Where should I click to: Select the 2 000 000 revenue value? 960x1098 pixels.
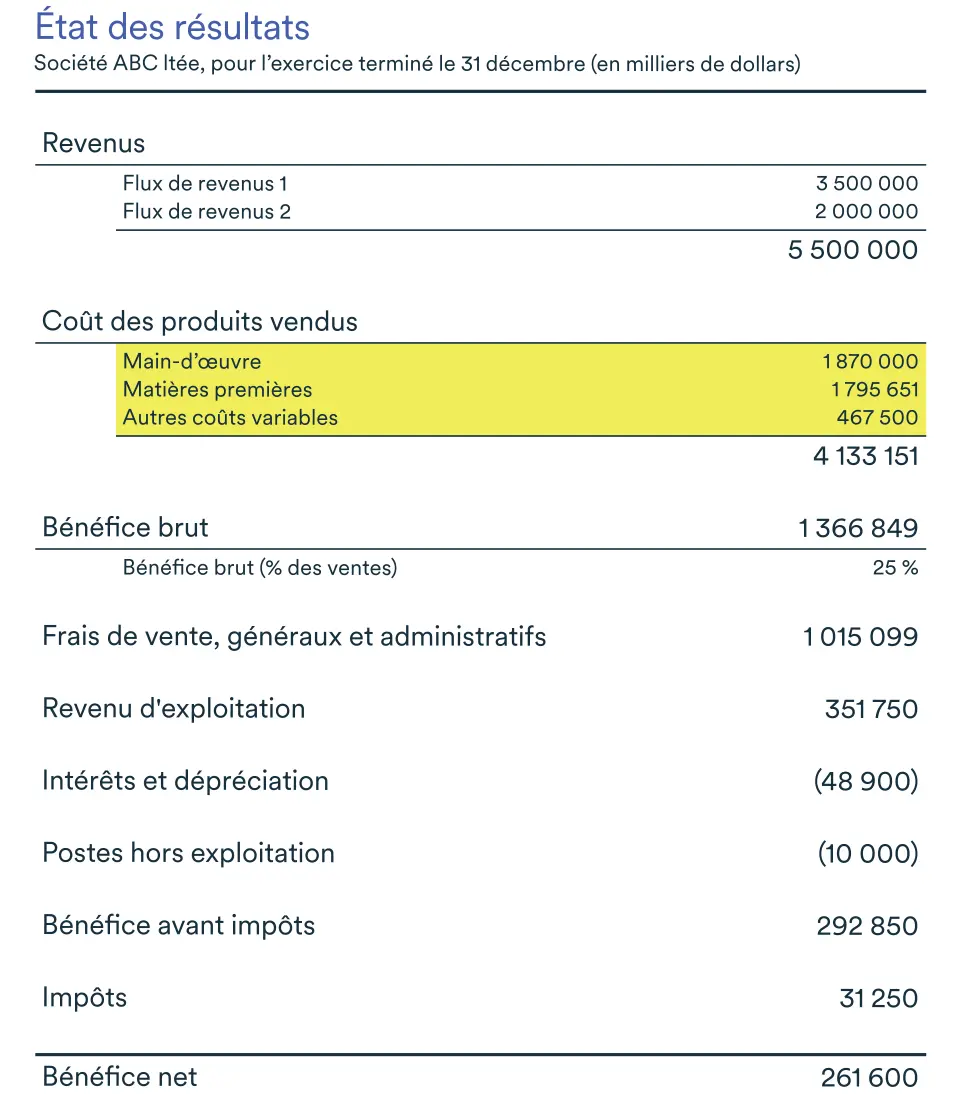tap(866, 212)
